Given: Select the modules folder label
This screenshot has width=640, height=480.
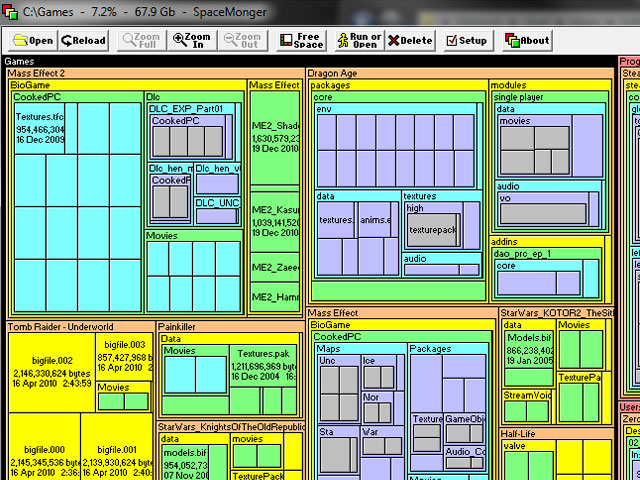Looking at the screenshot, I should (509, 85).
